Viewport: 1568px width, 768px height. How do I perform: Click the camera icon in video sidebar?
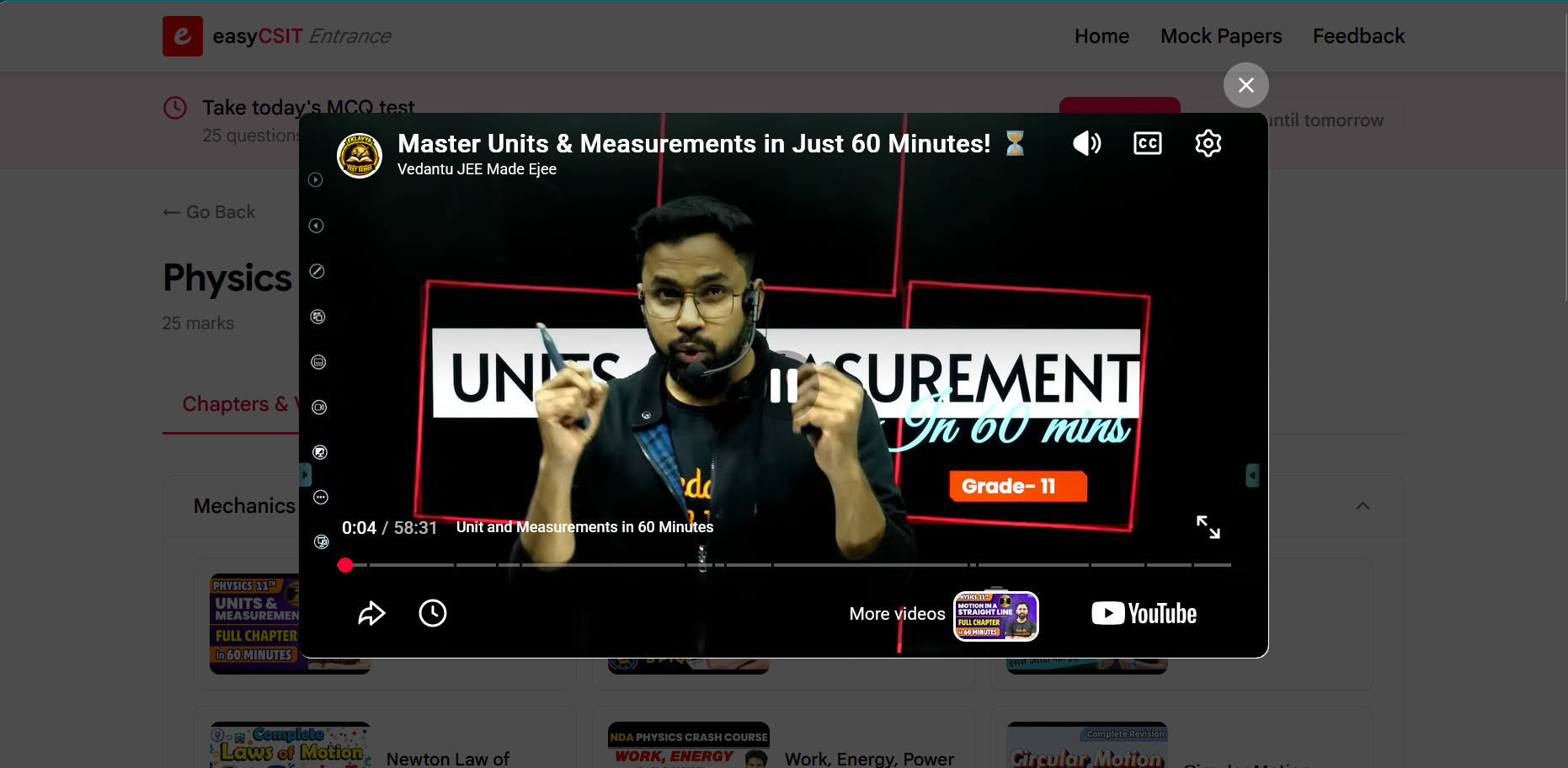click(x=319, y=408)
